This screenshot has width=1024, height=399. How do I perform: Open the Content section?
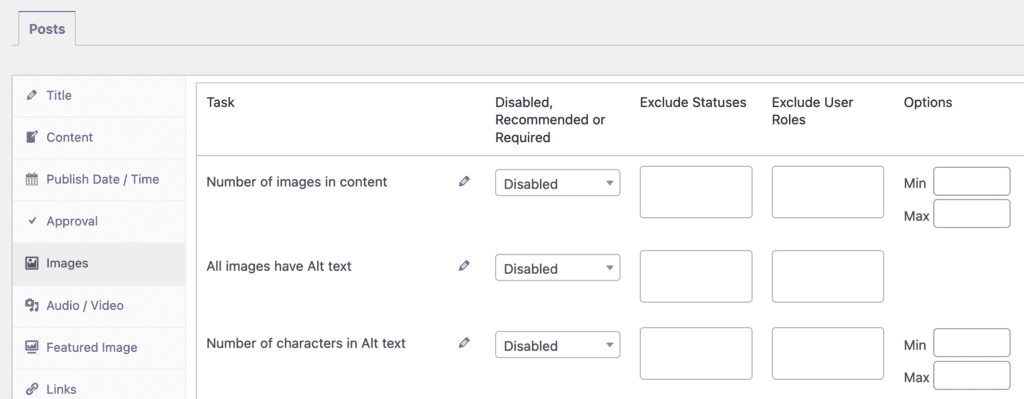pos(99,138)
